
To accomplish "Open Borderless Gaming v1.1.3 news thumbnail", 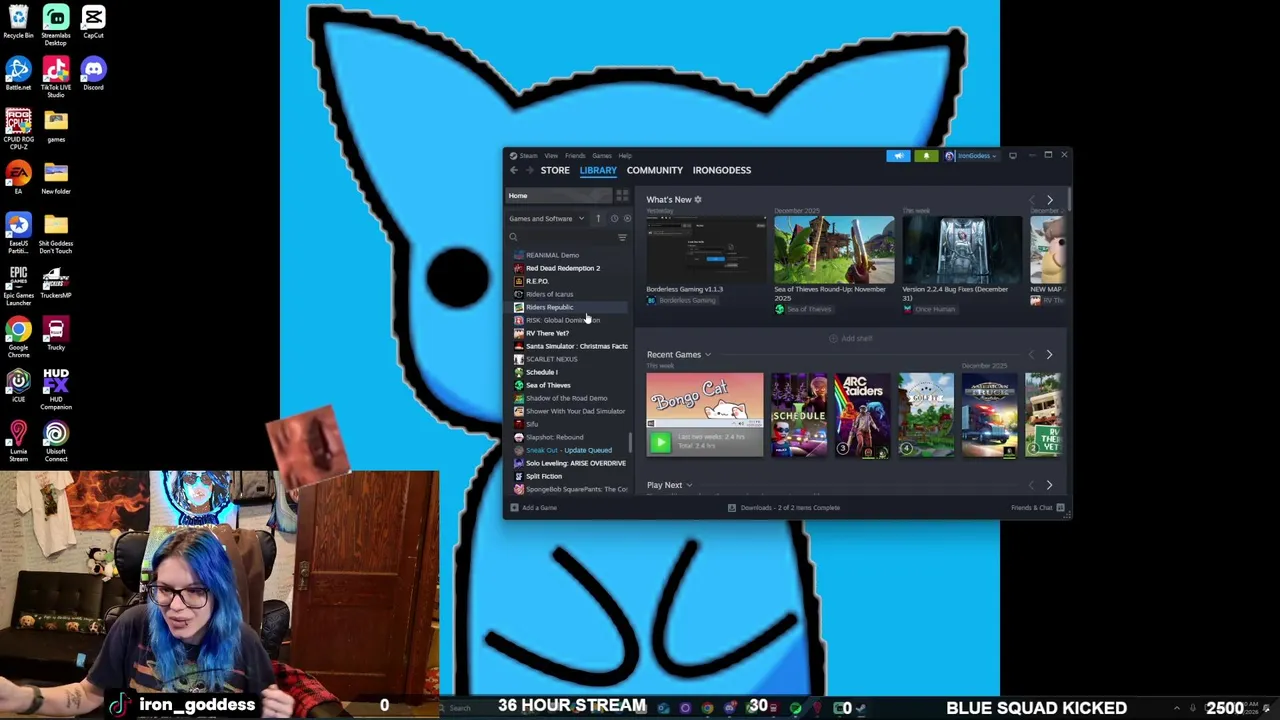I will click(706, 248).
